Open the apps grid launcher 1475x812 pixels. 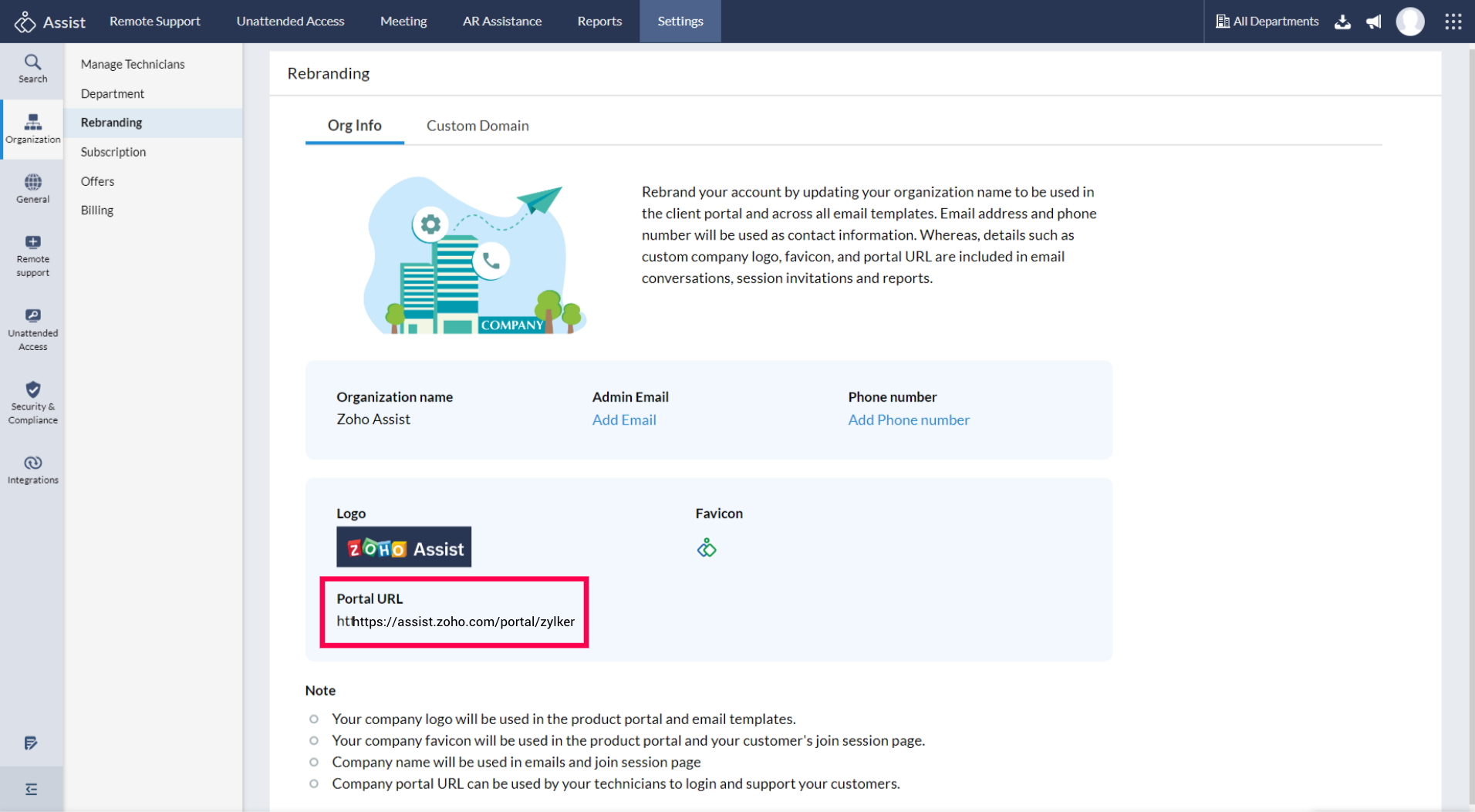click(x=1453, y=22)
